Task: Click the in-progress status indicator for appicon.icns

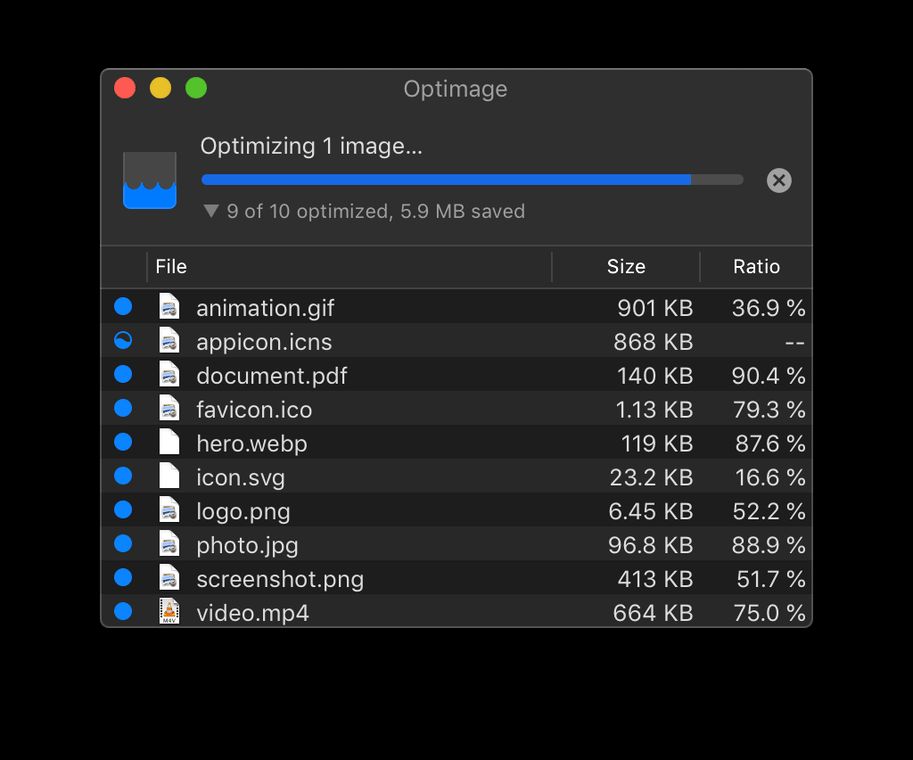Action: pyautogui.click(x=123, y=341)
